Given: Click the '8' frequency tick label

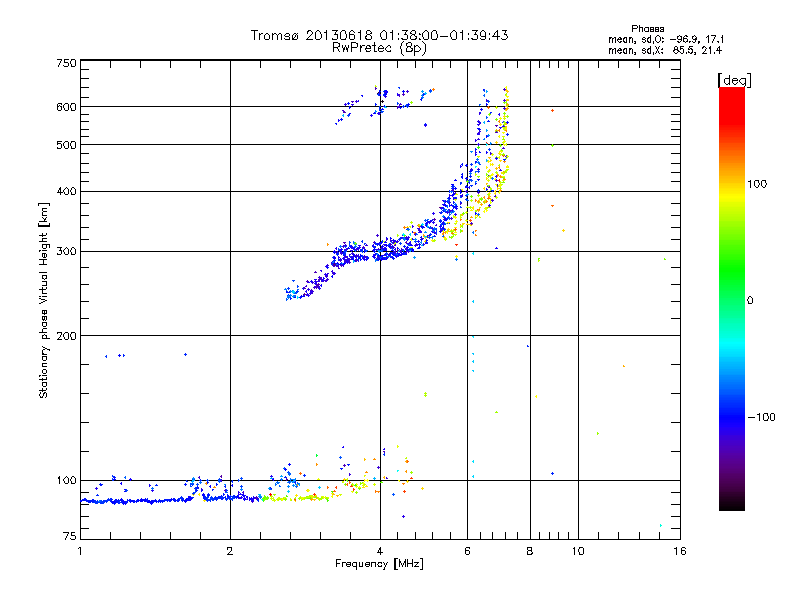Looking at the screenshot, I should coord(530,551).
